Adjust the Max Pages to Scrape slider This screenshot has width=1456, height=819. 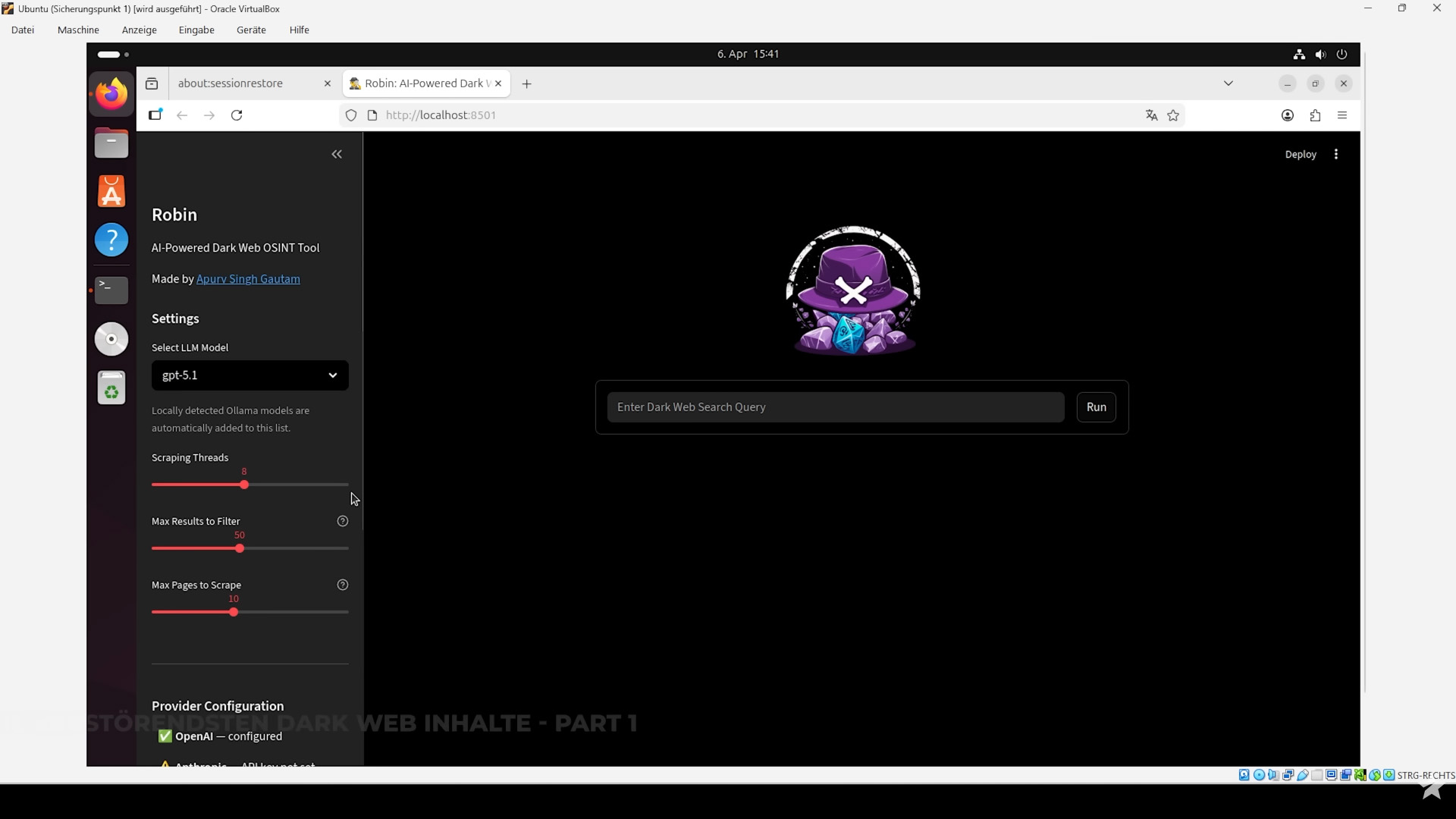[x=234, y=612]
